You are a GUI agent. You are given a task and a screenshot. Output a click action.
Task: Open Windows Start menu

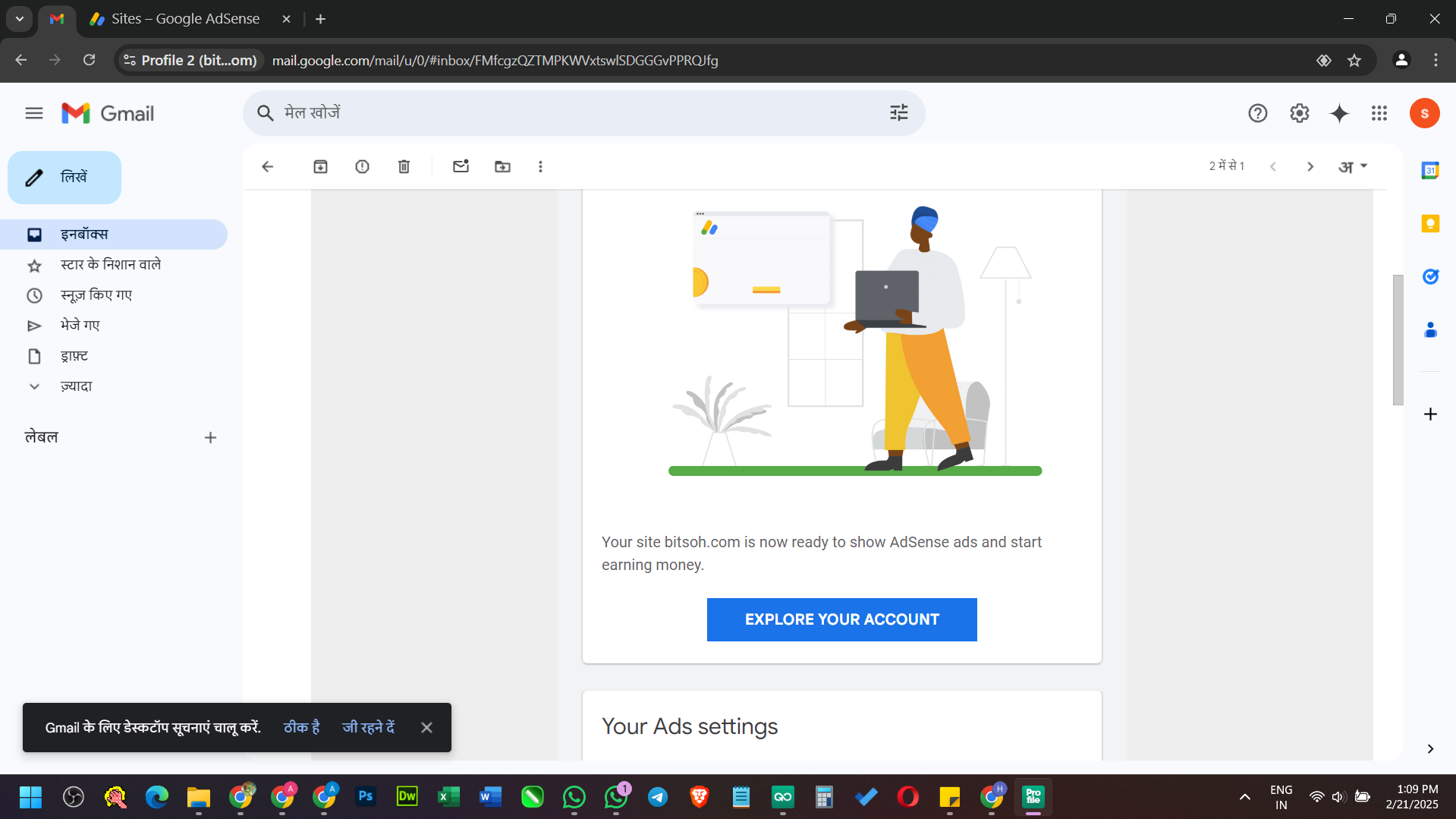pos(31,797)
